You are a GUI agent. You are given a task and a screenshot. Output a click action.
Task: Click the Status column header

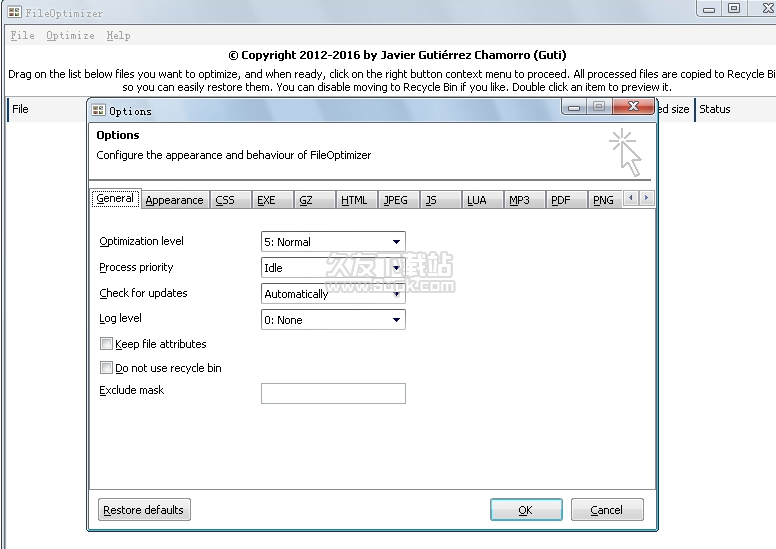point(735,109)
